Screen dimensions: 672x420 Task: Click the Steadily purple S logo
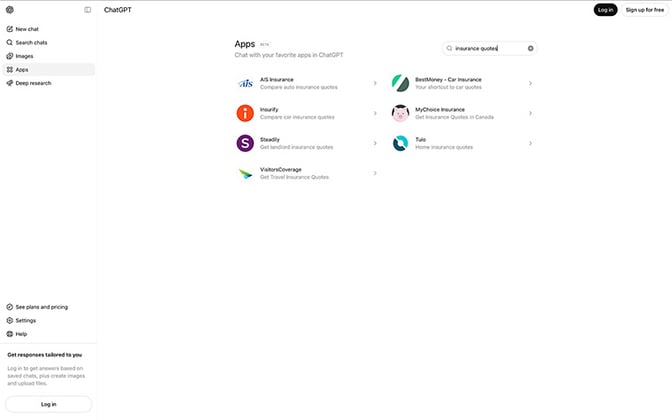245,143
